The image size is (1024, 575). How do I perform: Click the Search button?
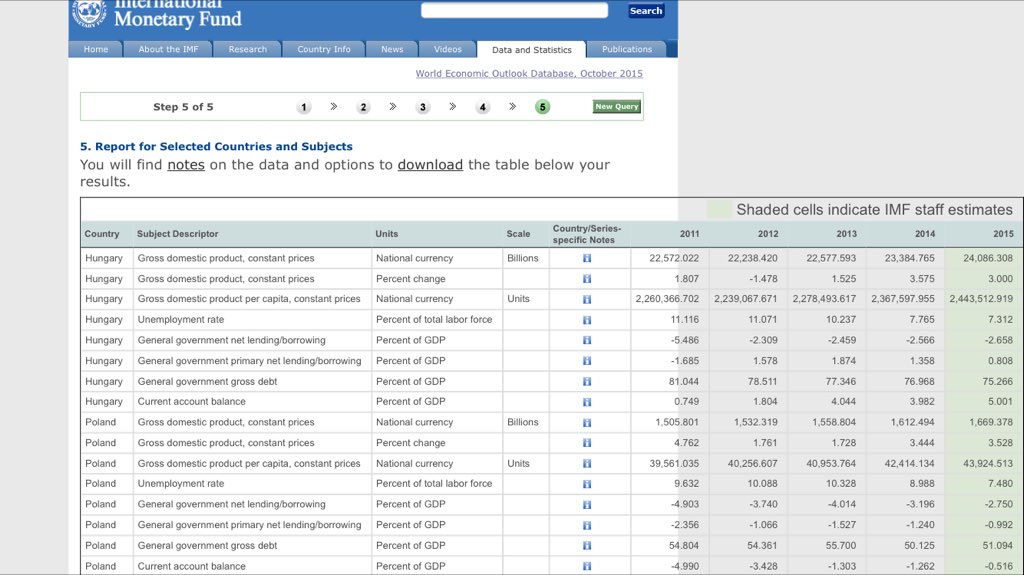point(646,10)
